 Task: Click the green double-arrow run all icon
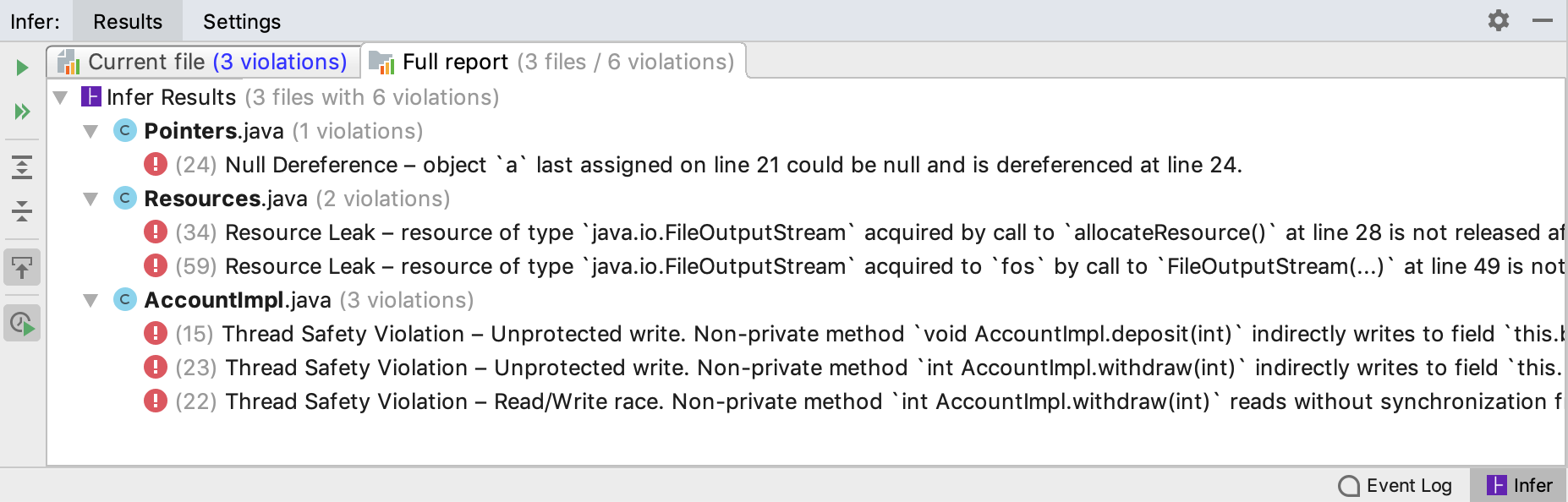pyautogui.click(x=22, y=112)
